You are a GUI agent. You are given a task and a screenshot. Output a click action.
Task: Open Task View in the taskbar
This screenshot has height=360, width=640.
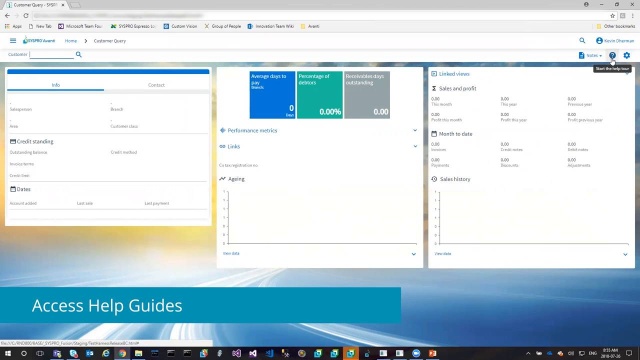[x=40, y=353]
